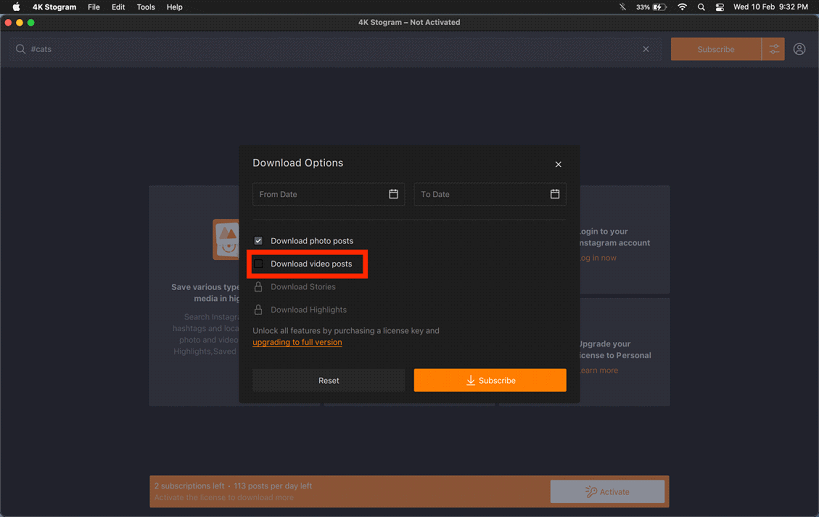The width and height of the screenshot is (819, 517).
Task: Open the Tools menu
Action: pos(146,7)
